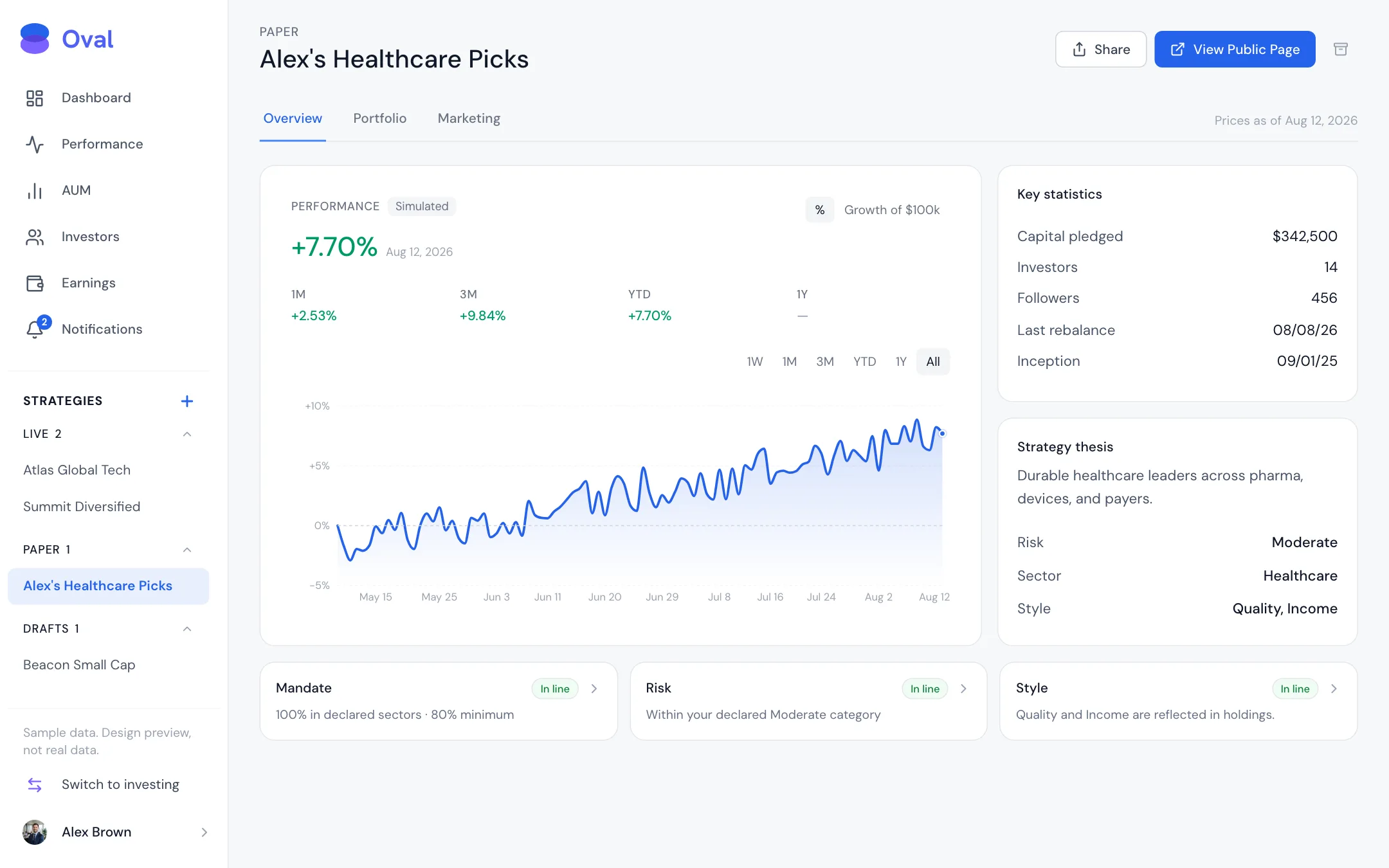Open the Earnings wallet icon
This screenshot has height=868, width=1389.
coord(35,283)
